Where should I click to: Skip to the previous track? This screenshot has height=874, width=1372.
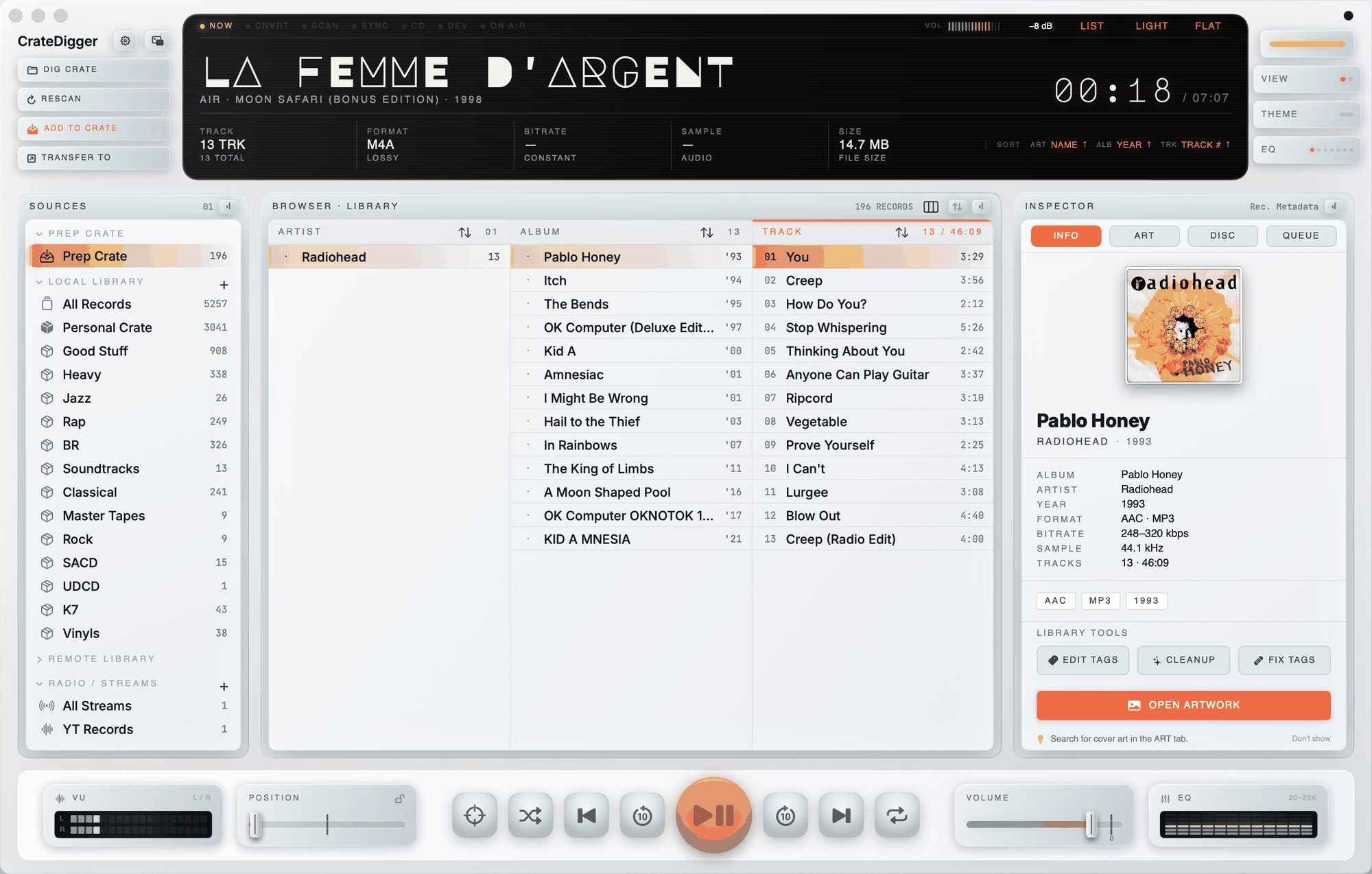pos(587,816)
